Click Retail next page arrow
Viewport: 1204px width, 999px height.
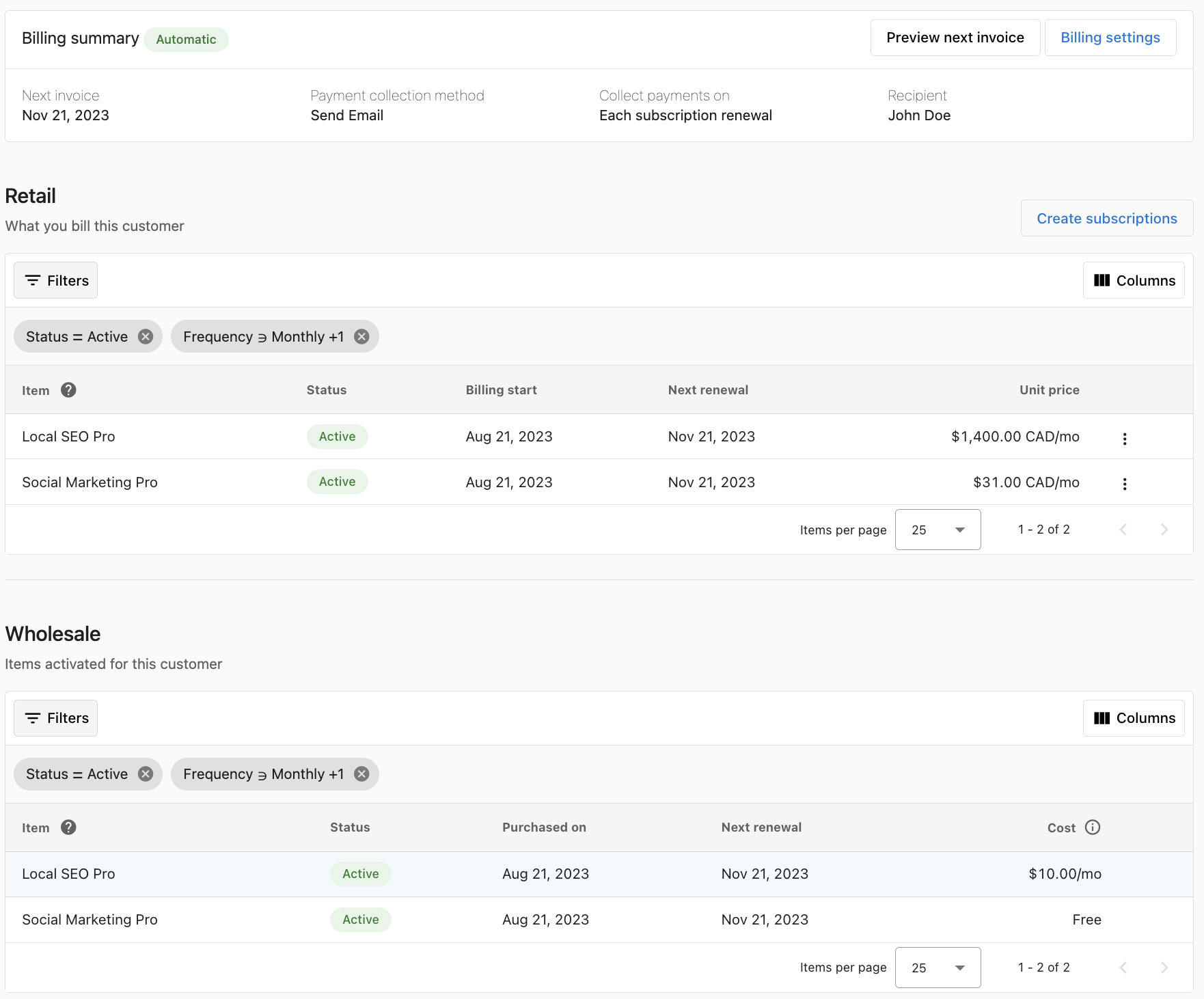[x=1164, y=530]
